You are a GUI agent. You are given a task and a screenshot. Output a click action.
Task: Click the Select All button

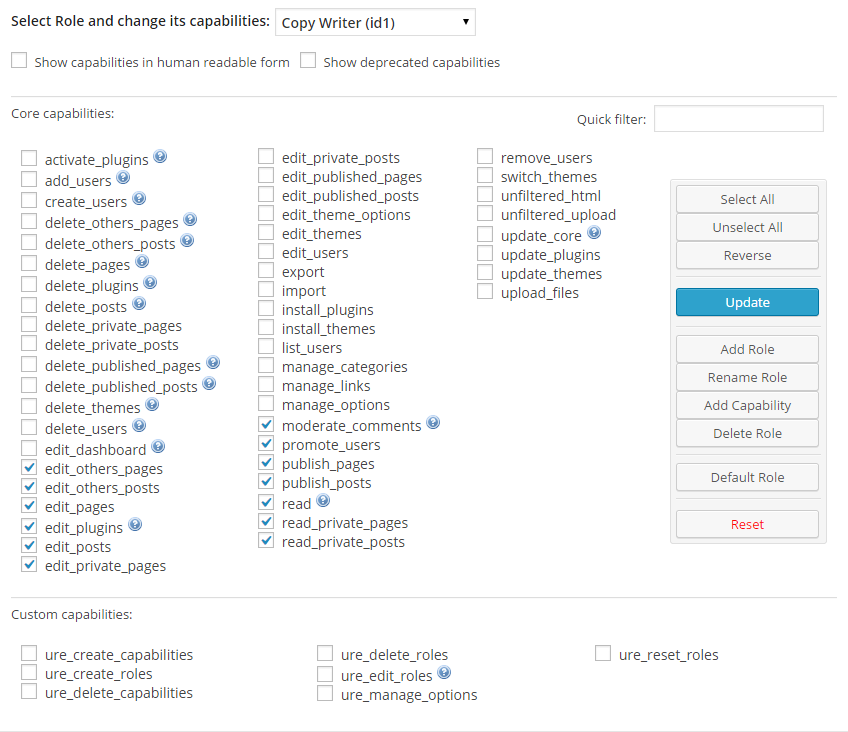747,199
